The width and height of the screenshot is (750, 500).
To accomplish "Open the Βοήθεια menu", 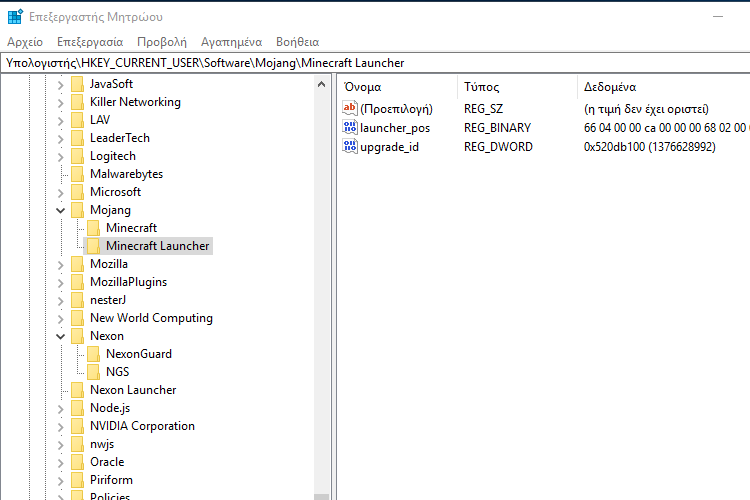I will coord(298,42).
